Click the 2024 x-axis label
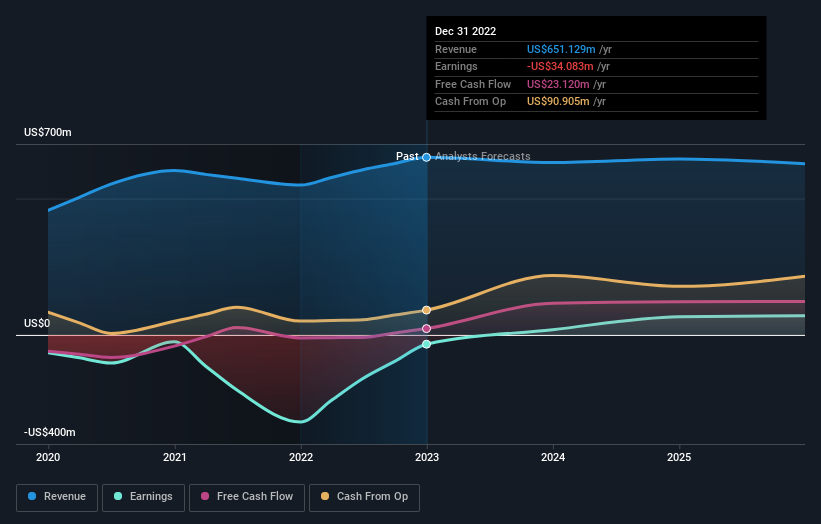This screenshot has width=821, height=524. [553, 458]
